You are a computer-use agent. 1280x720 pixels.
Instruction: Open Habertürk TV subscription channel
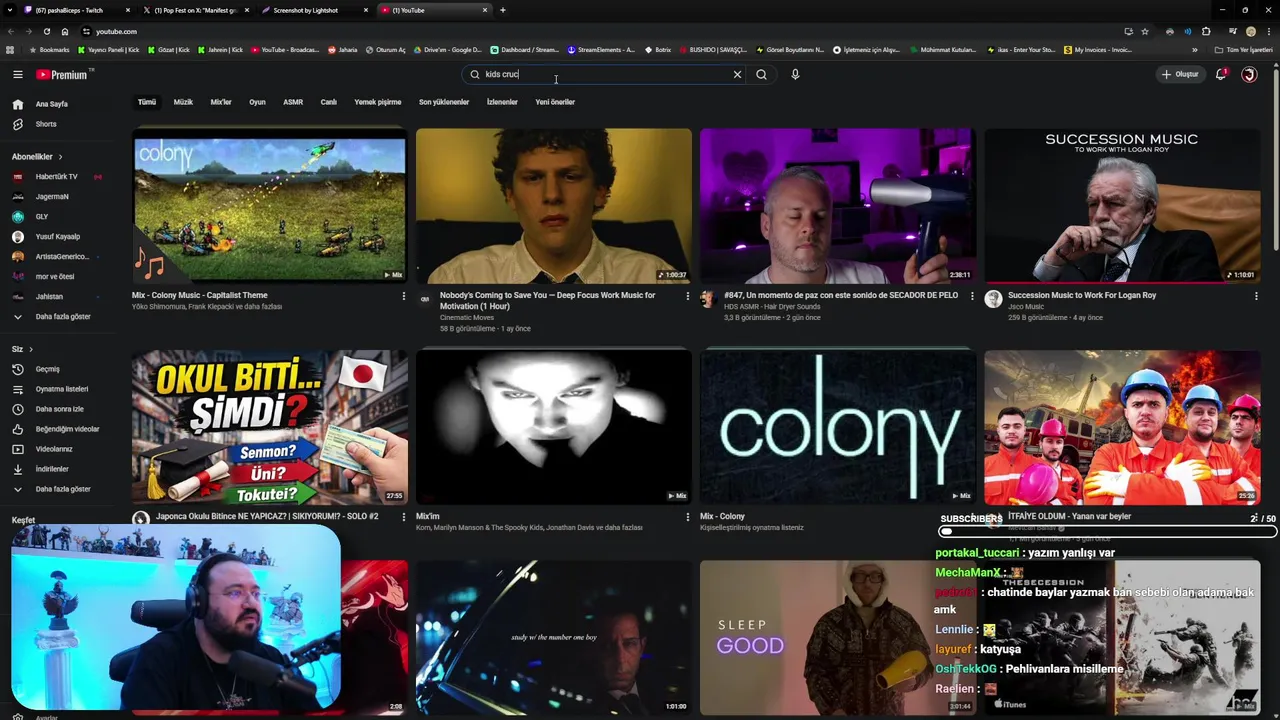point(56,177)
